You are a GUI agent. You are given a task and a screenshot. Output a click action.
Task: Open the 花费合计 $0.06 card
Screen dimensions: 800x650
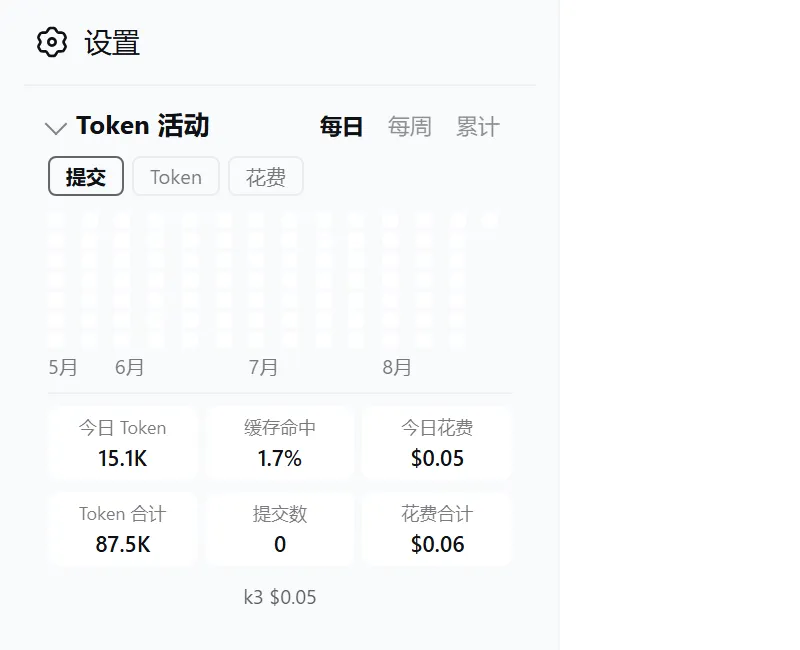coord(437,529)
